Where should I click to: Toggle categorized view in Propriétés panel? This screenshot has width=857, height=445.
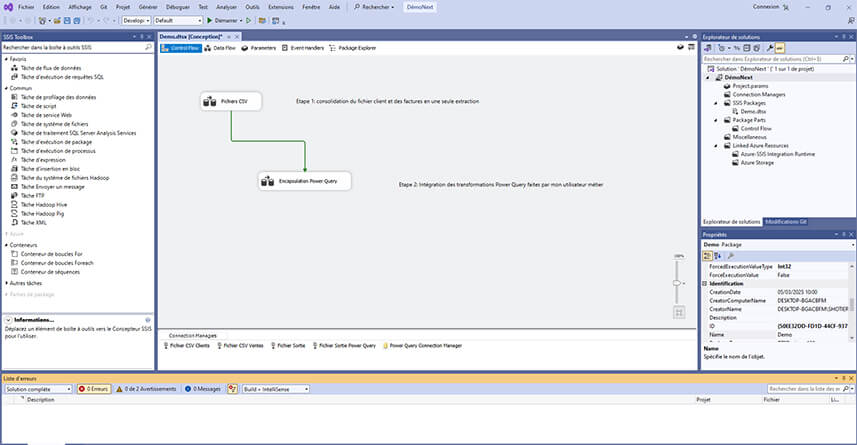707,256
